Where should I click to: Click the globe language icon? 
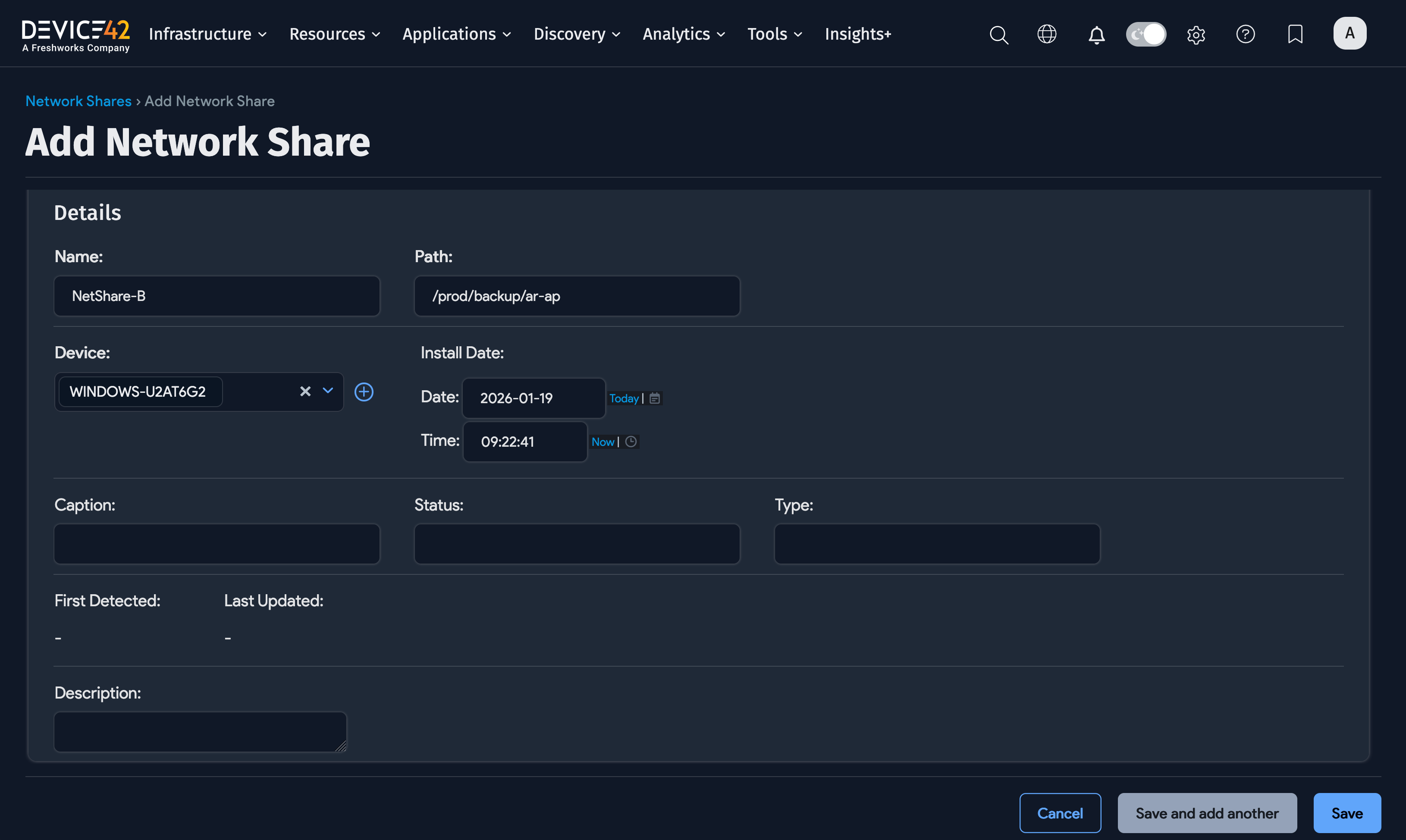point(1047,34)
